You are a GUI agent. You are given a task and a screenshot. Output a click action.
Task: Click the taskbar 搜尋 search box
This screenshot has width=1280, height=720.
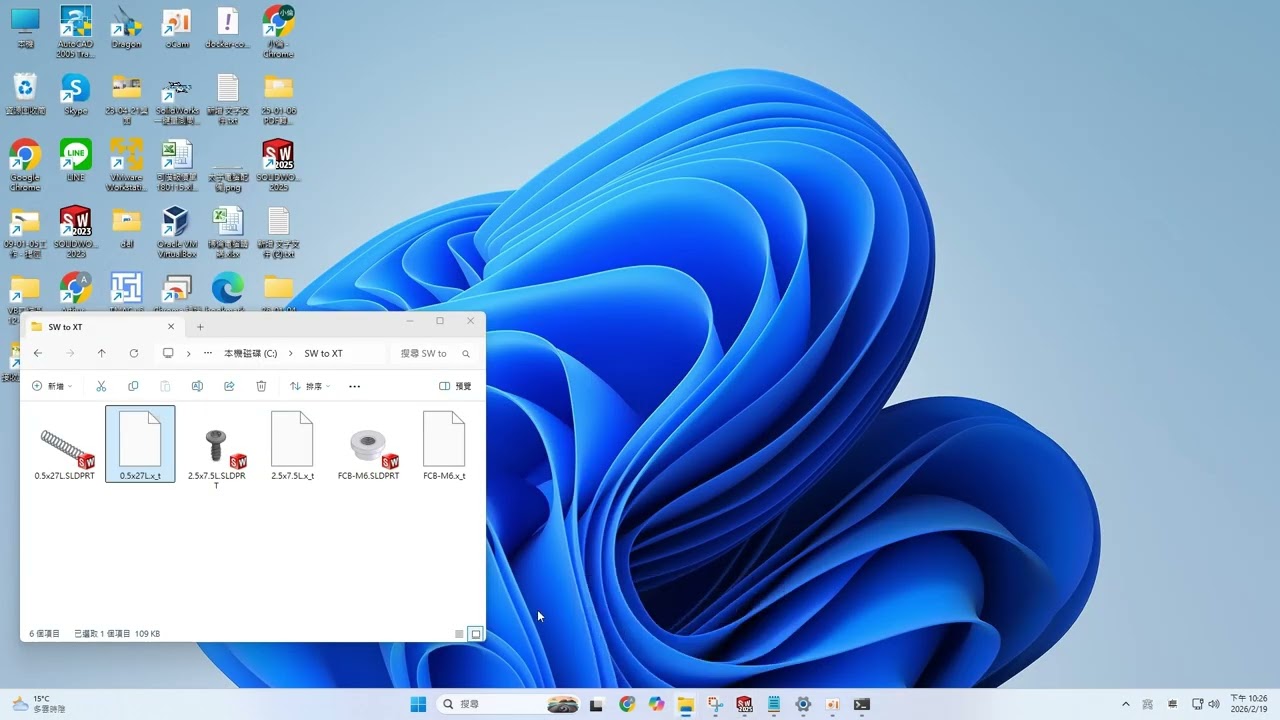click(x=510, y=704)
